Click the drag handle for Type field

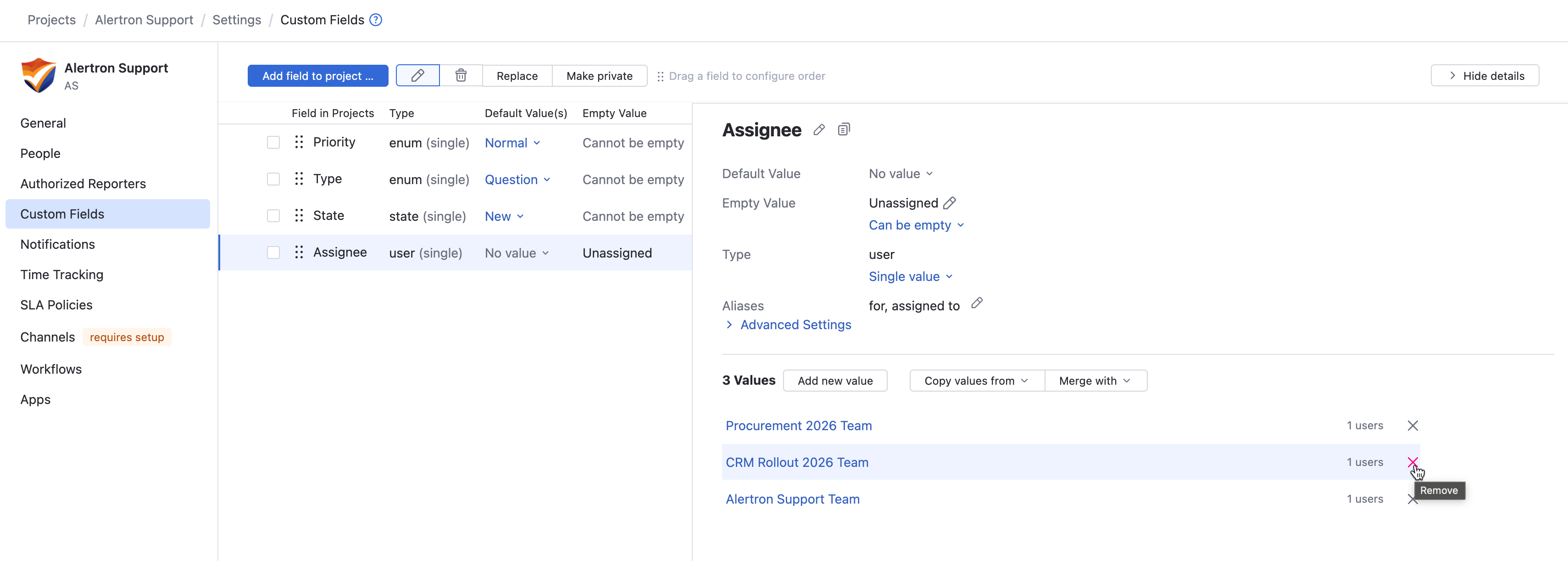(299, 179)
